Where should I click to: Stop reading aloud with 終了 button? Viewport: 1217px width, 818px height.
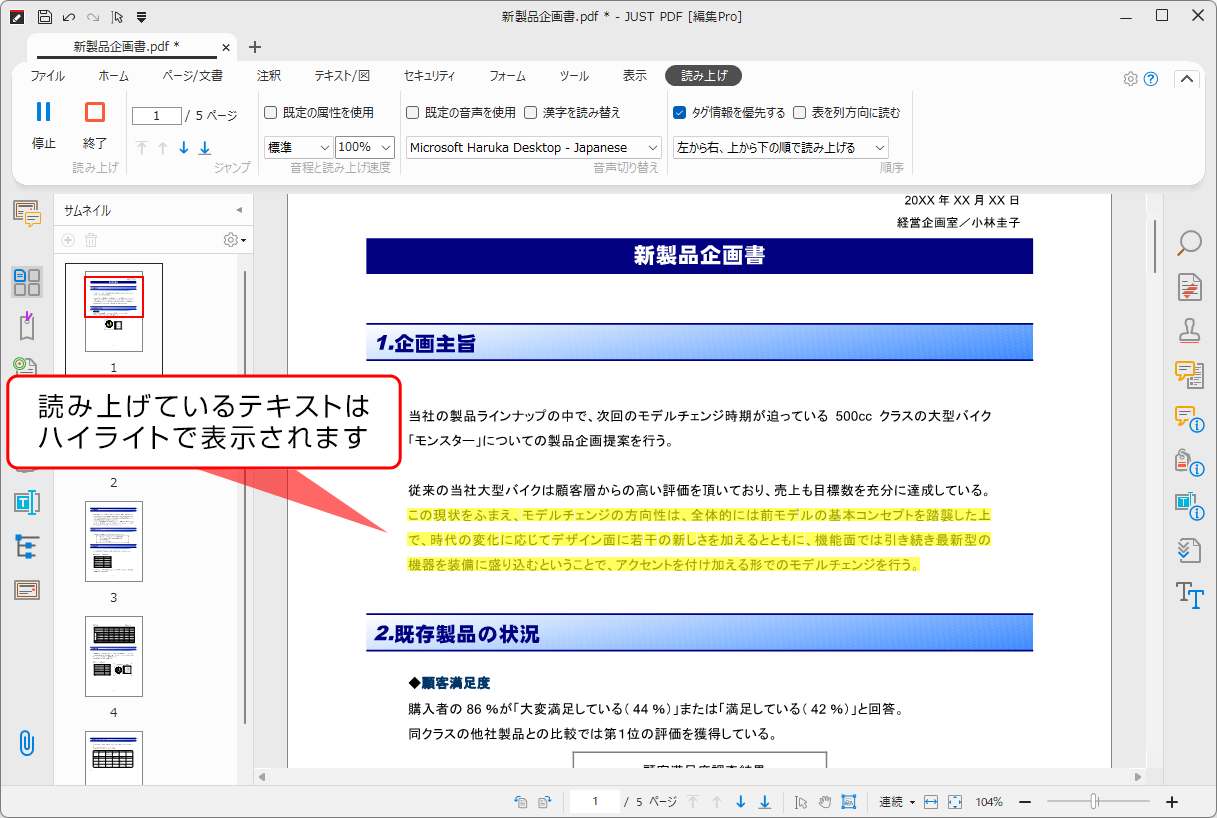[x=95, y=125]
